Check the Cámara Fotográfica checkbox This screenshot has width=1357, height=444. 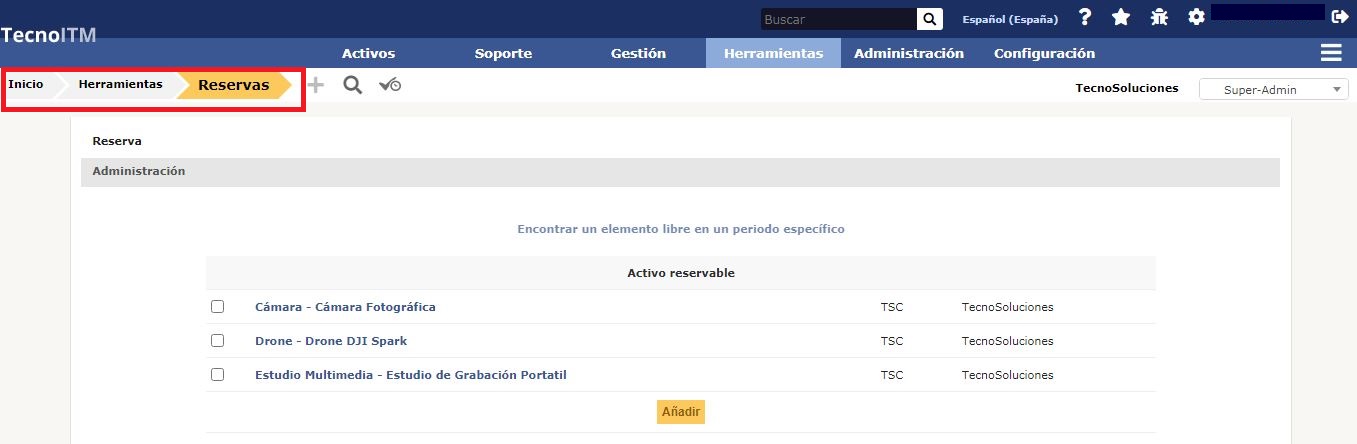(217, 307)
